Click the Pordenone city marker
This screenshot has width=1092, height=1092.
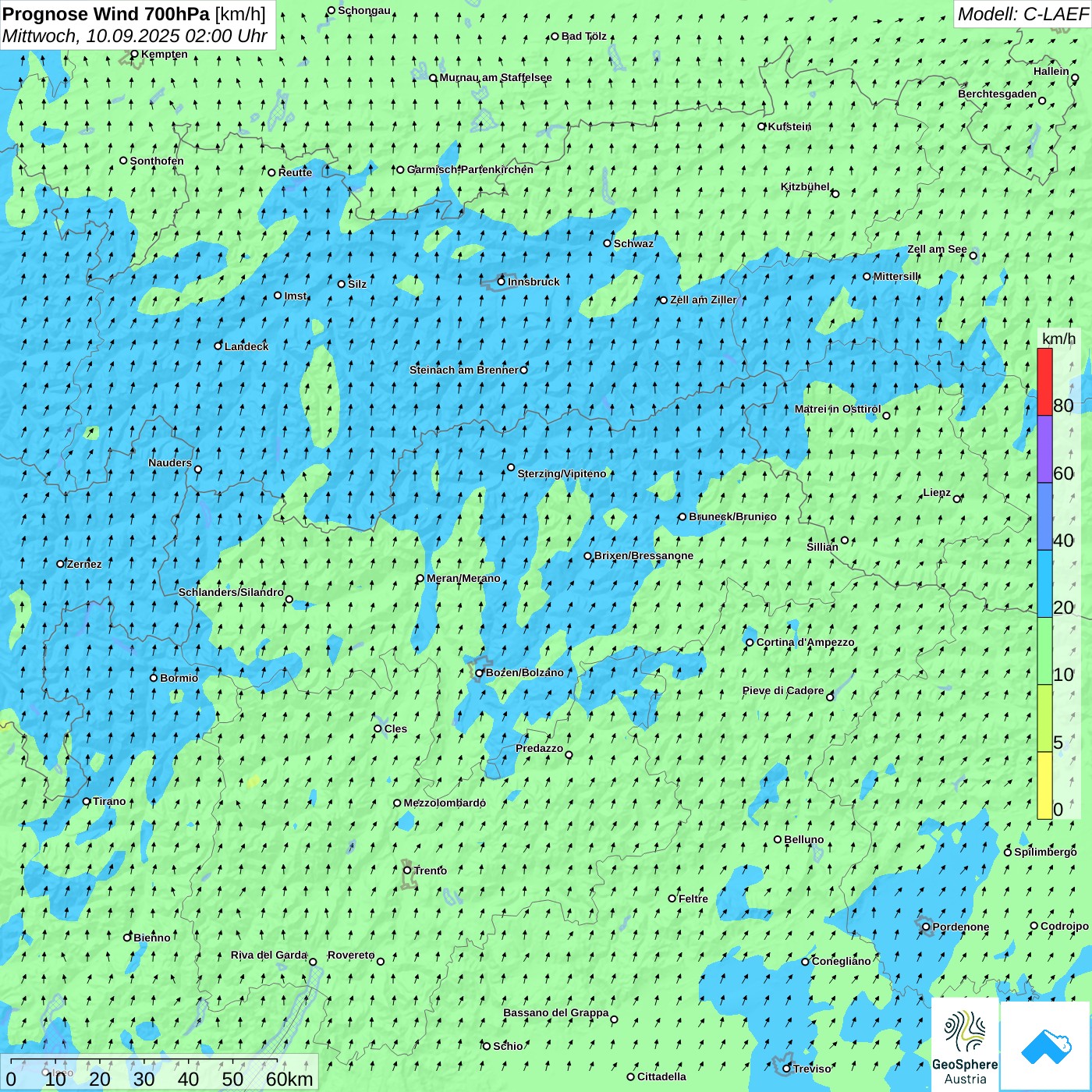point(926,927)
